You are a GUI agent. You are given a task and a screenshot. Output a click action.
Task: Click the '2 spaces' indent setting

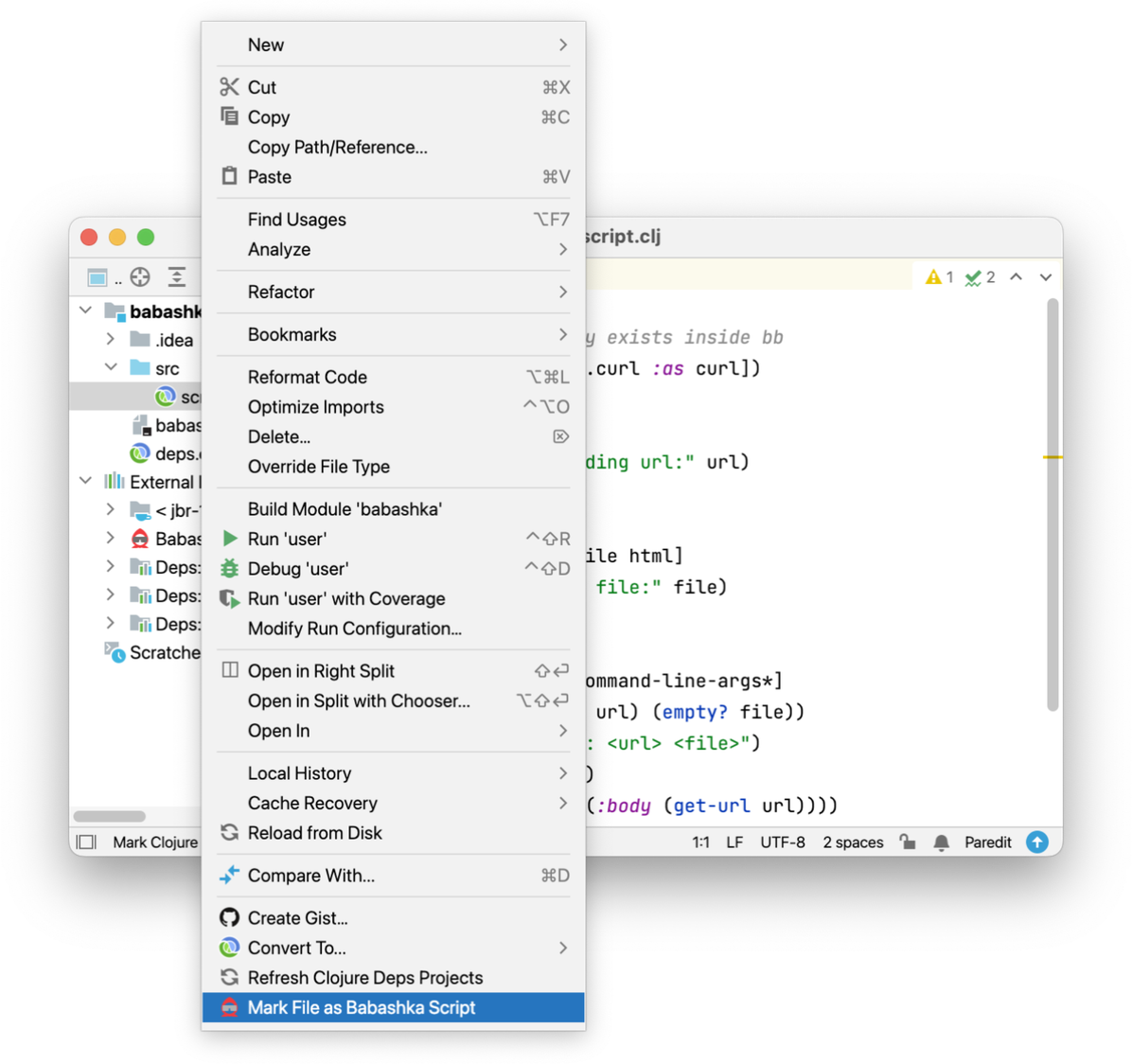tap(854, 842)
